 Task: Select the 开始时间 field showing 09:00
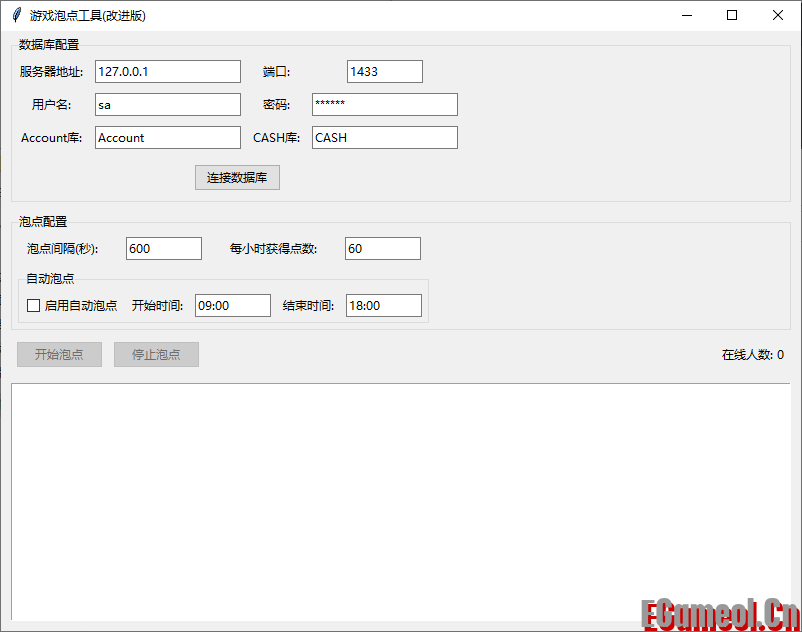[232, 305]
